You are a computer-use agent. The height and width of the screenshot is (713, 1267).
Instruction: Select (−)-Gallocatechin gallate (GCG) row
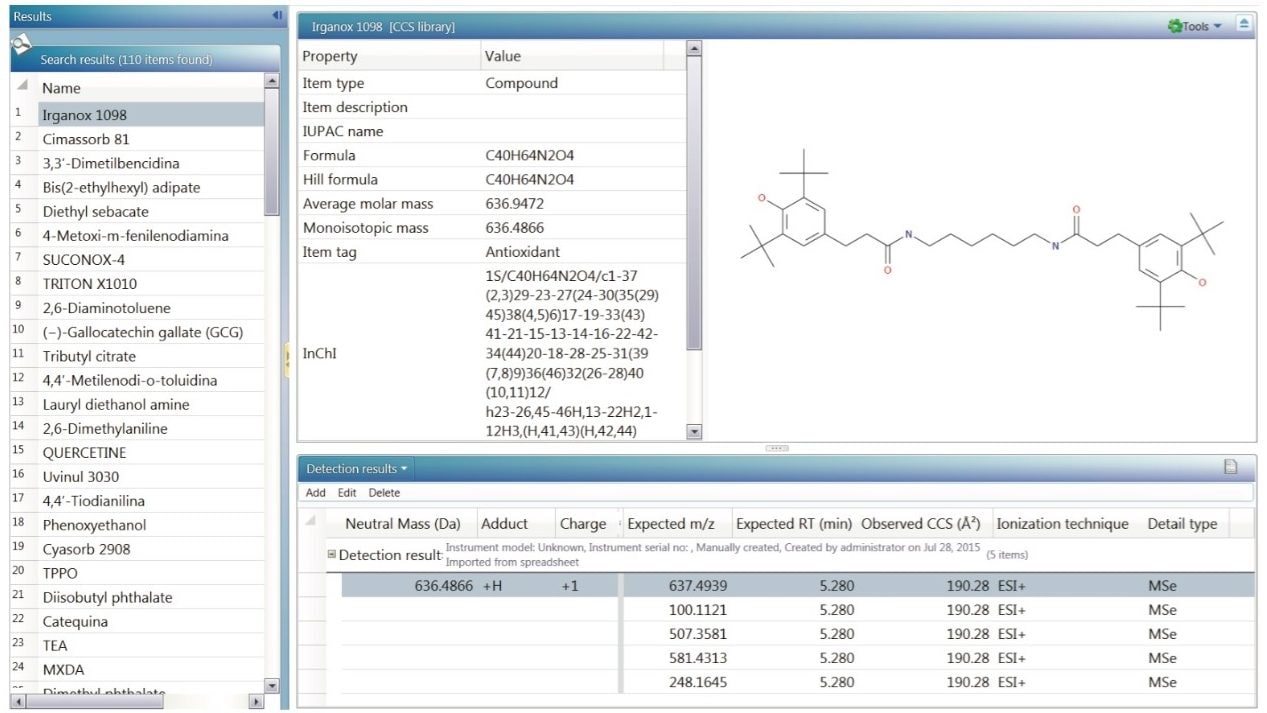tap(151, 332)
